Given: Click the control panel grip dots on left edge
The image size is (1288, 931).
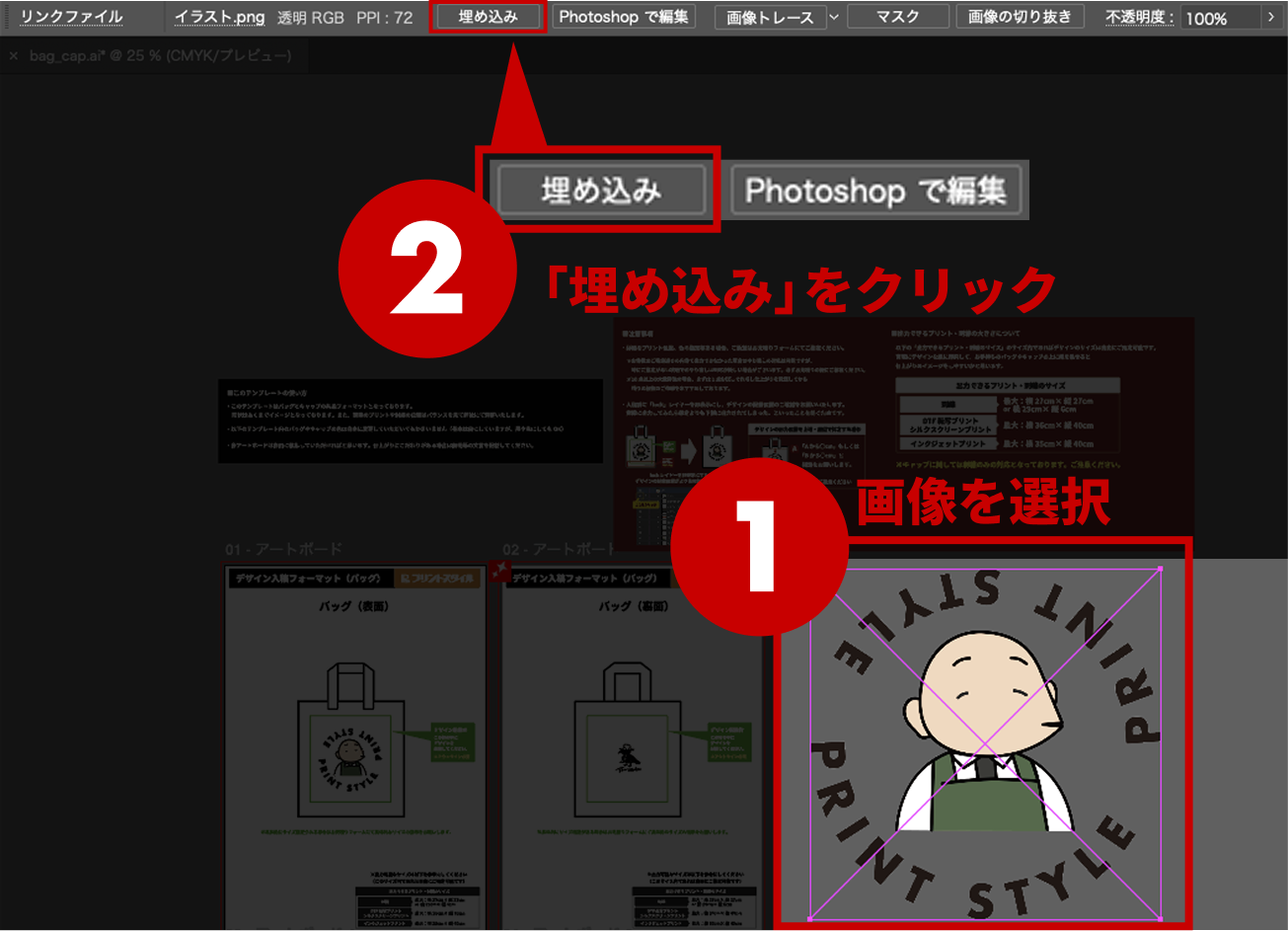Looking at the screenshot, I should (7, 16).
